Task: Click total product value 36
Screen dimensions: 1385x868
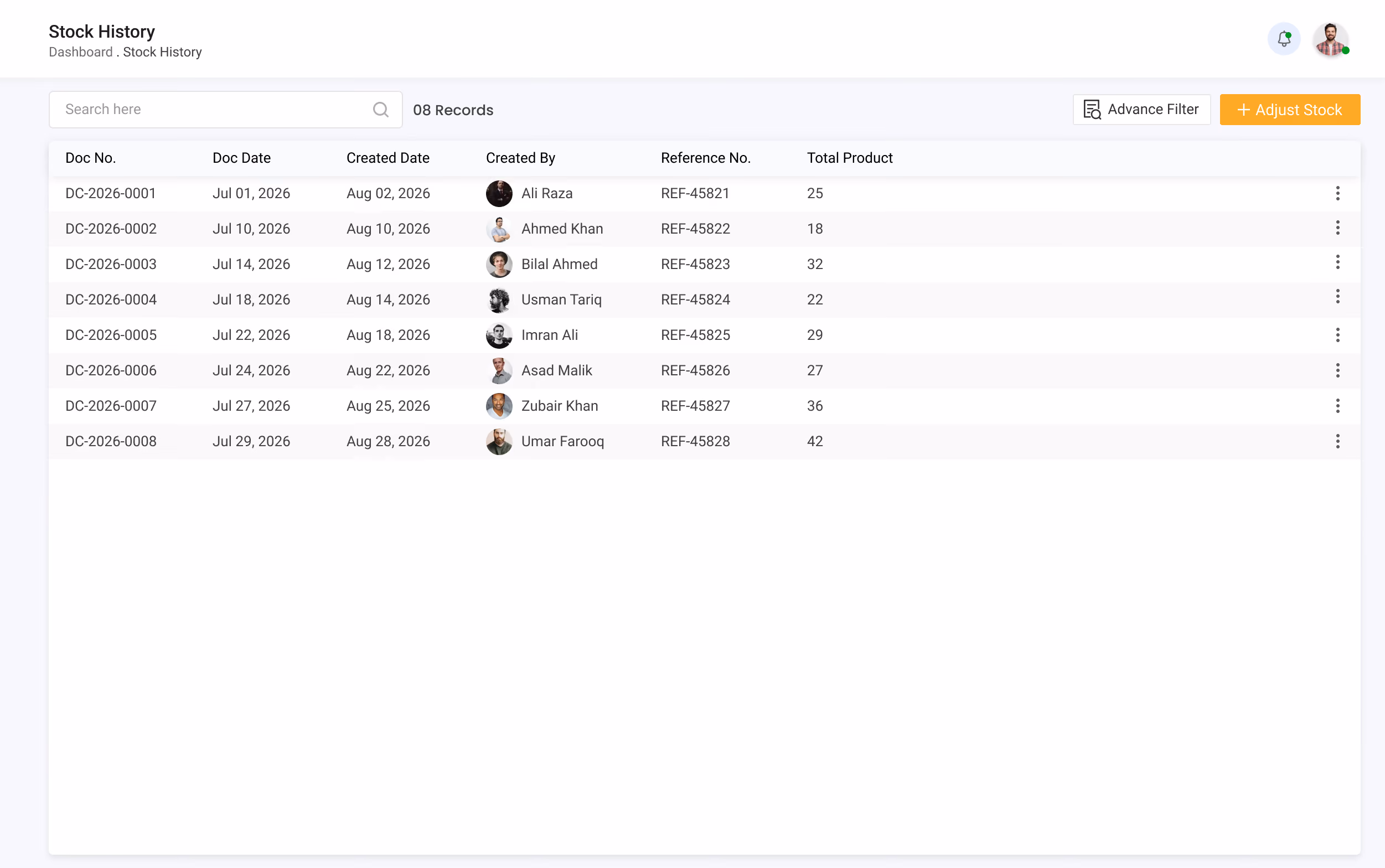Action: pyautogui.click(x=815, y=406)
